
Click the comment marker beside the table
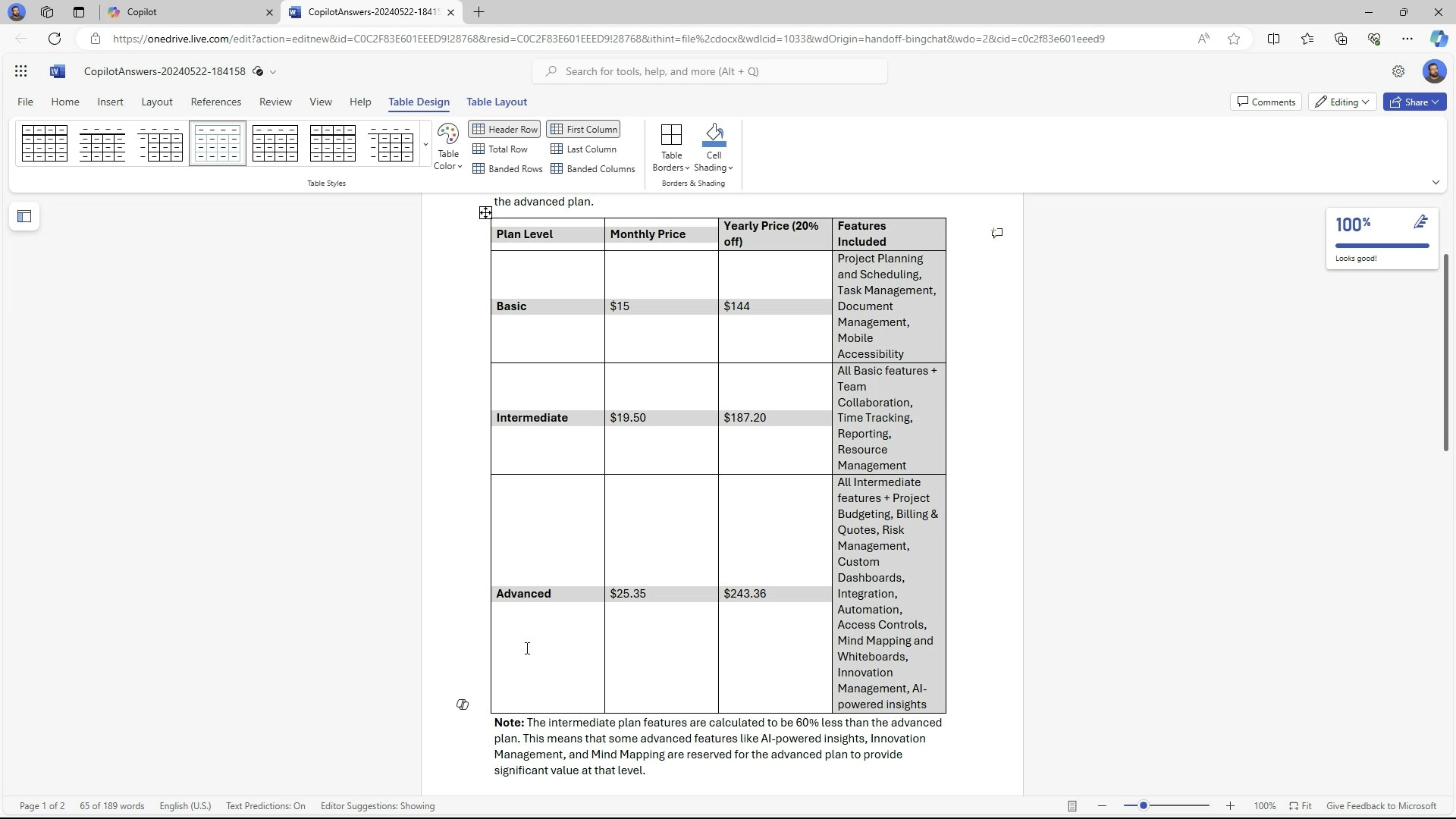[997, 233]
